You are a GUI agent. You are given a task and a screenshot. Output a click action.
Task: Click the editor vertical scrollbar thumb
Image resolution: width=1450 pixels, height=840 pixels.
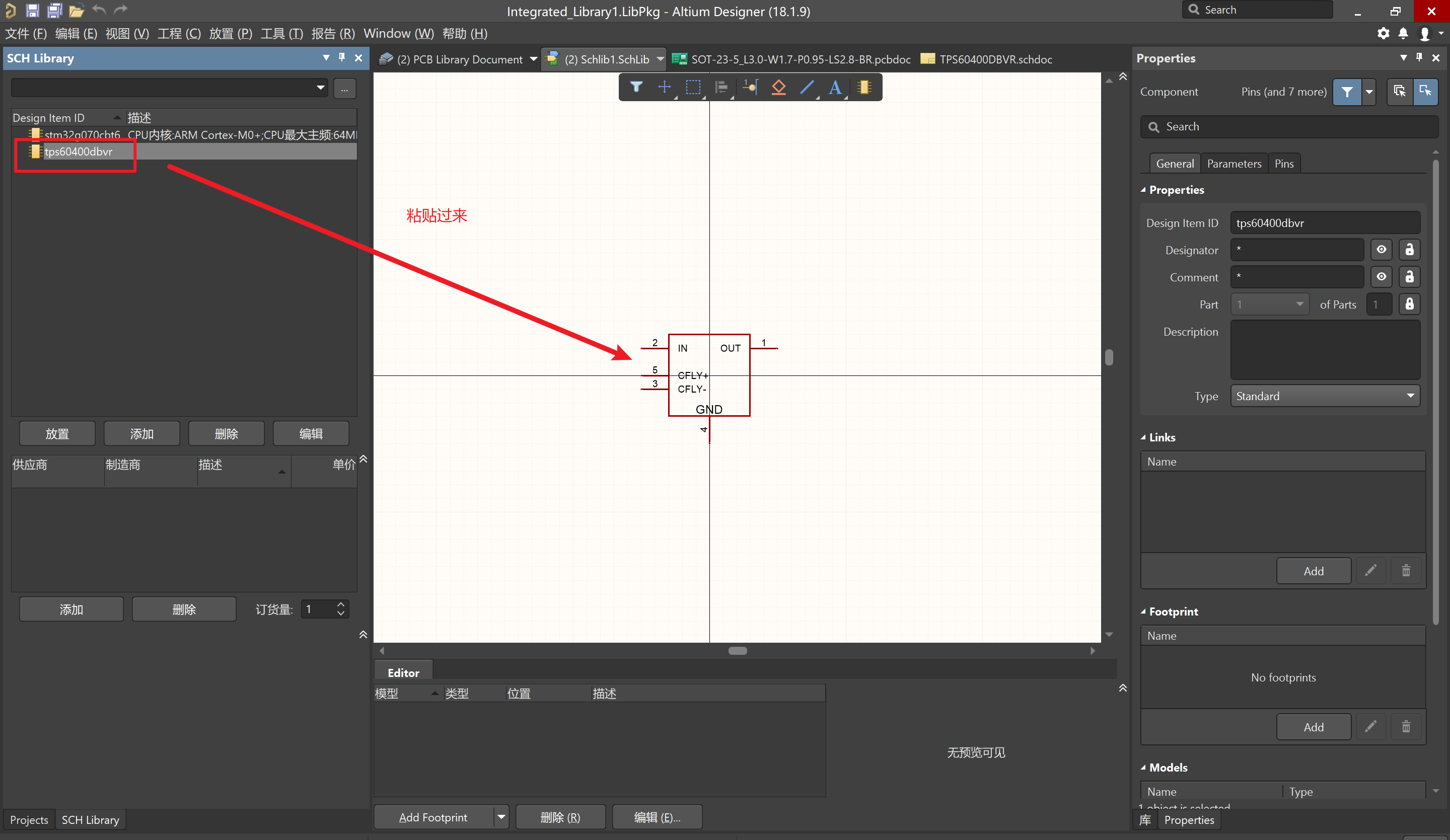coord(1109,357)
